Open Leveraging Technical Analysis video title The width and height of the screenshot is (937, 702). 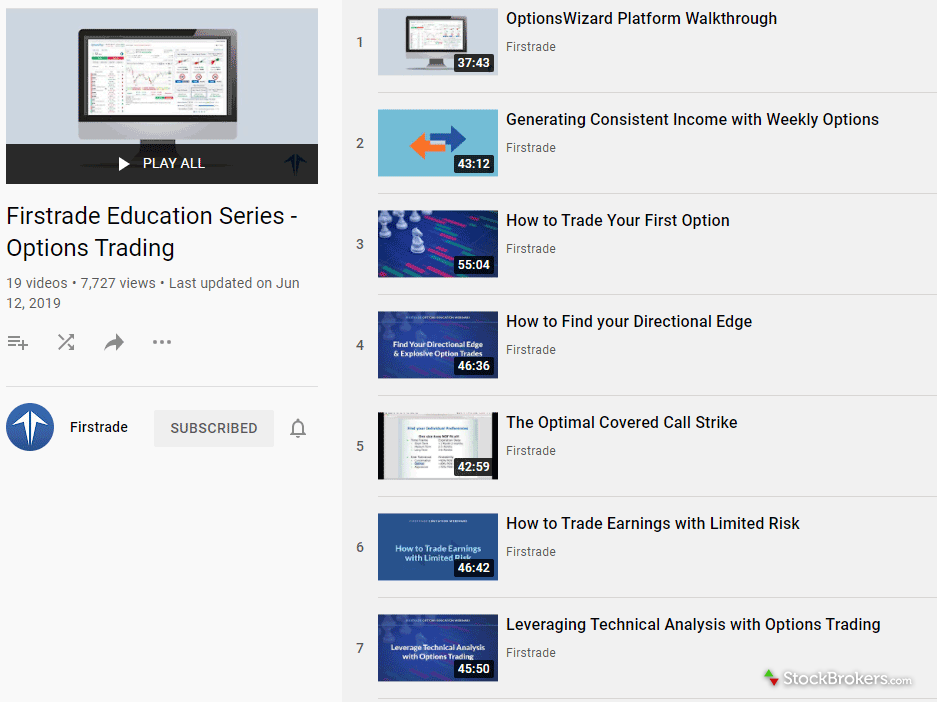[692, 624]
